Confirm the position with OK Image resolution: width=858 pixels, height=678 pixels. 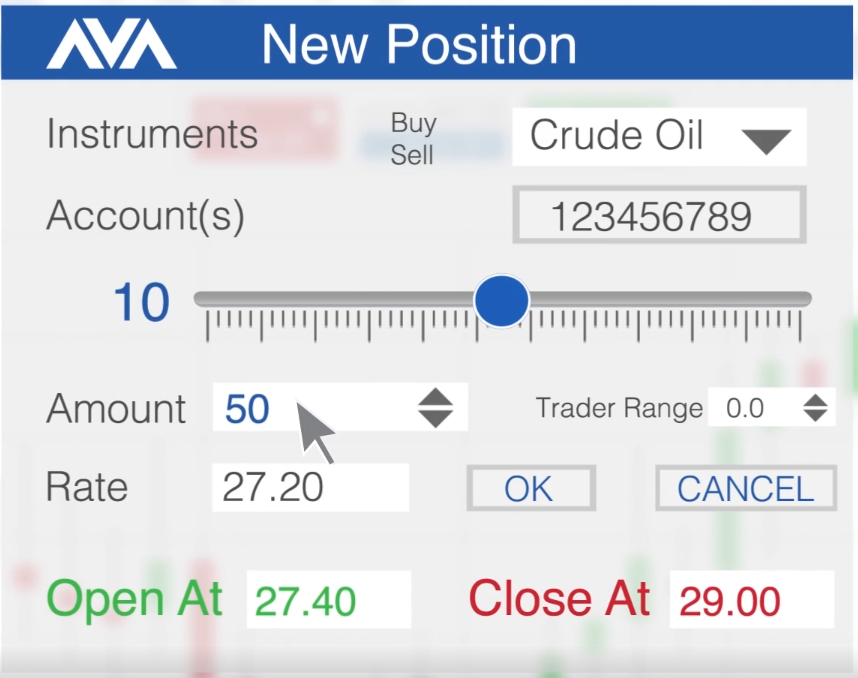tap(531, 488)
